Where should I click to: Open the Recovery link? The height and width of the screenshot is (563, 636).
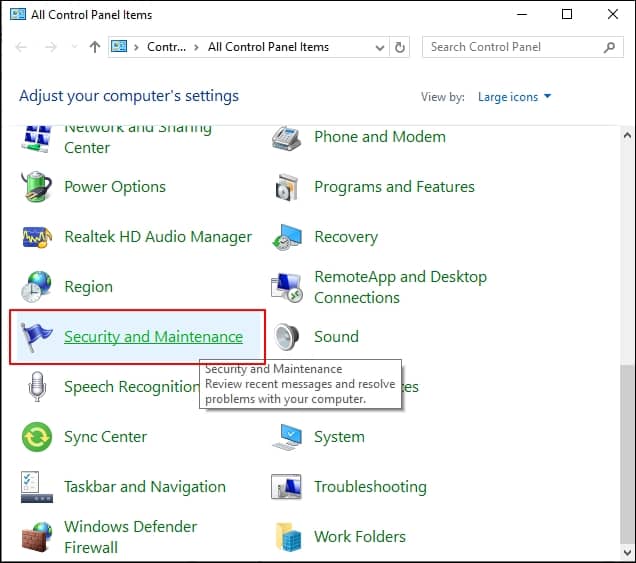346,237
